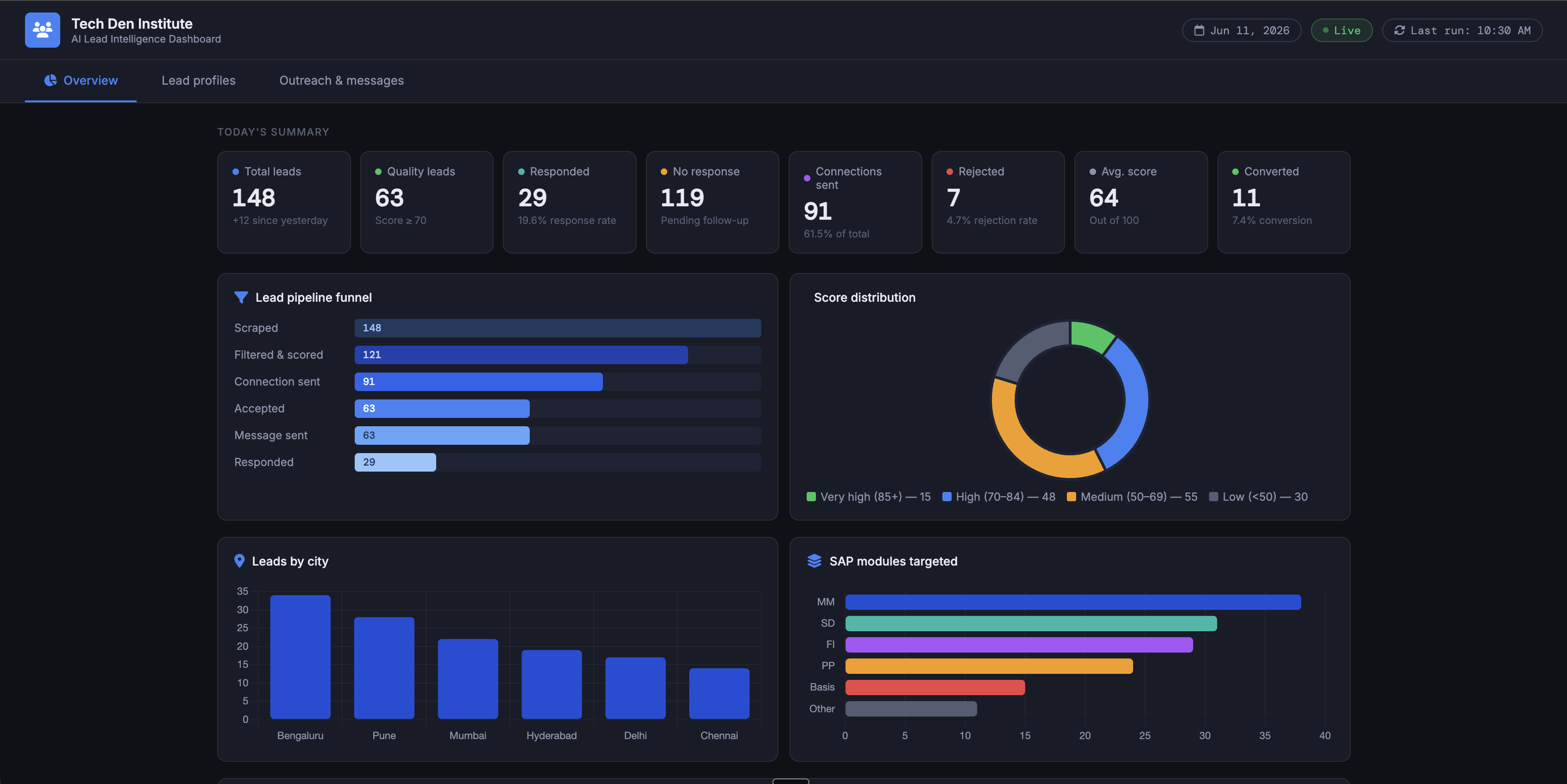
Task: Click the 'AI Lead Intelligence Dashboard' subtitle
Action: (x=146, y=39)
